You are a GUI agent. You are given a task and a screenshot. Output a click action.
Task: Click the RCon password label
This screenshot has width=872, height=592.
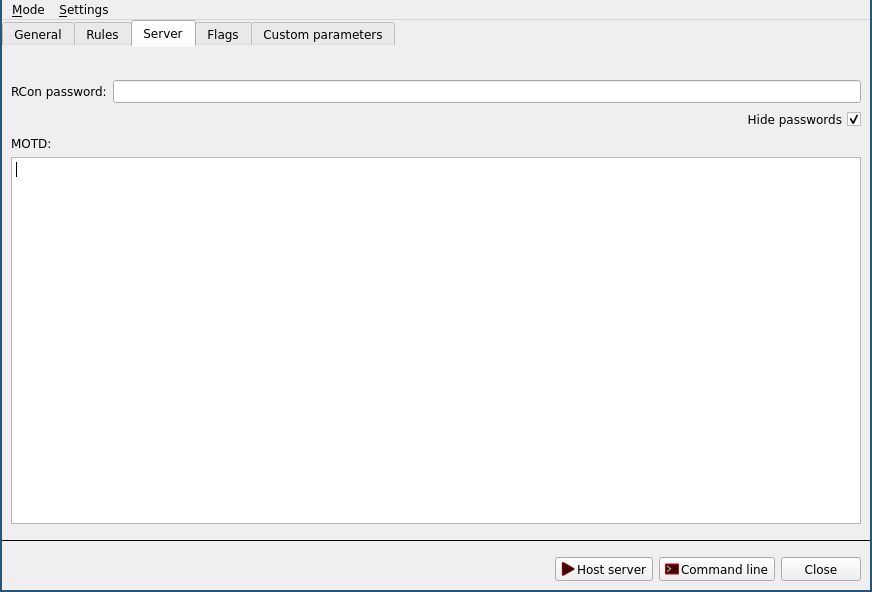tap(58, 92)
